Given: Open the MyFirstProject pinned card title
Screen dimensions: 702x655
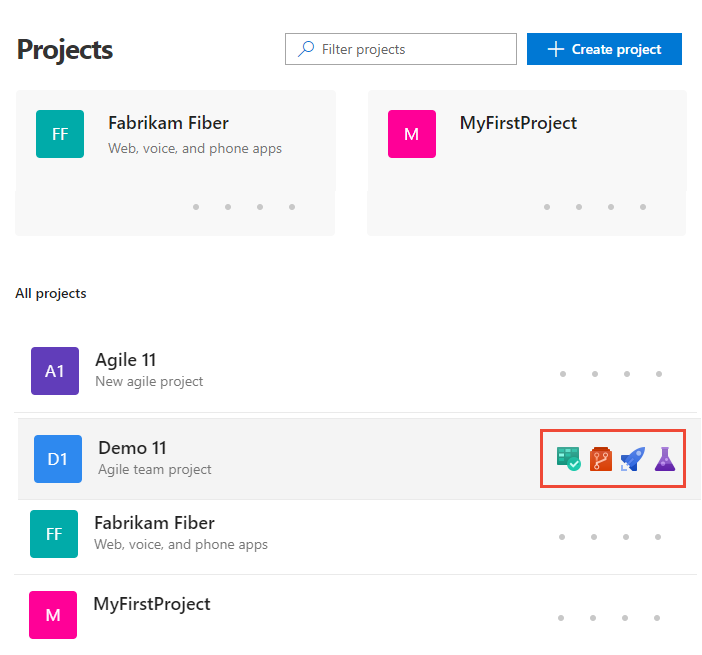Looking at the screenshot, I should (x=518, y=123).
